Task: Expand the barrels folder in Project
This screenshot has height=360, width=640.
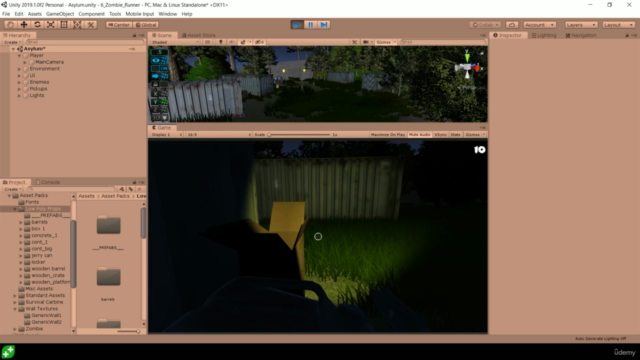Action: tap(21, 222)
